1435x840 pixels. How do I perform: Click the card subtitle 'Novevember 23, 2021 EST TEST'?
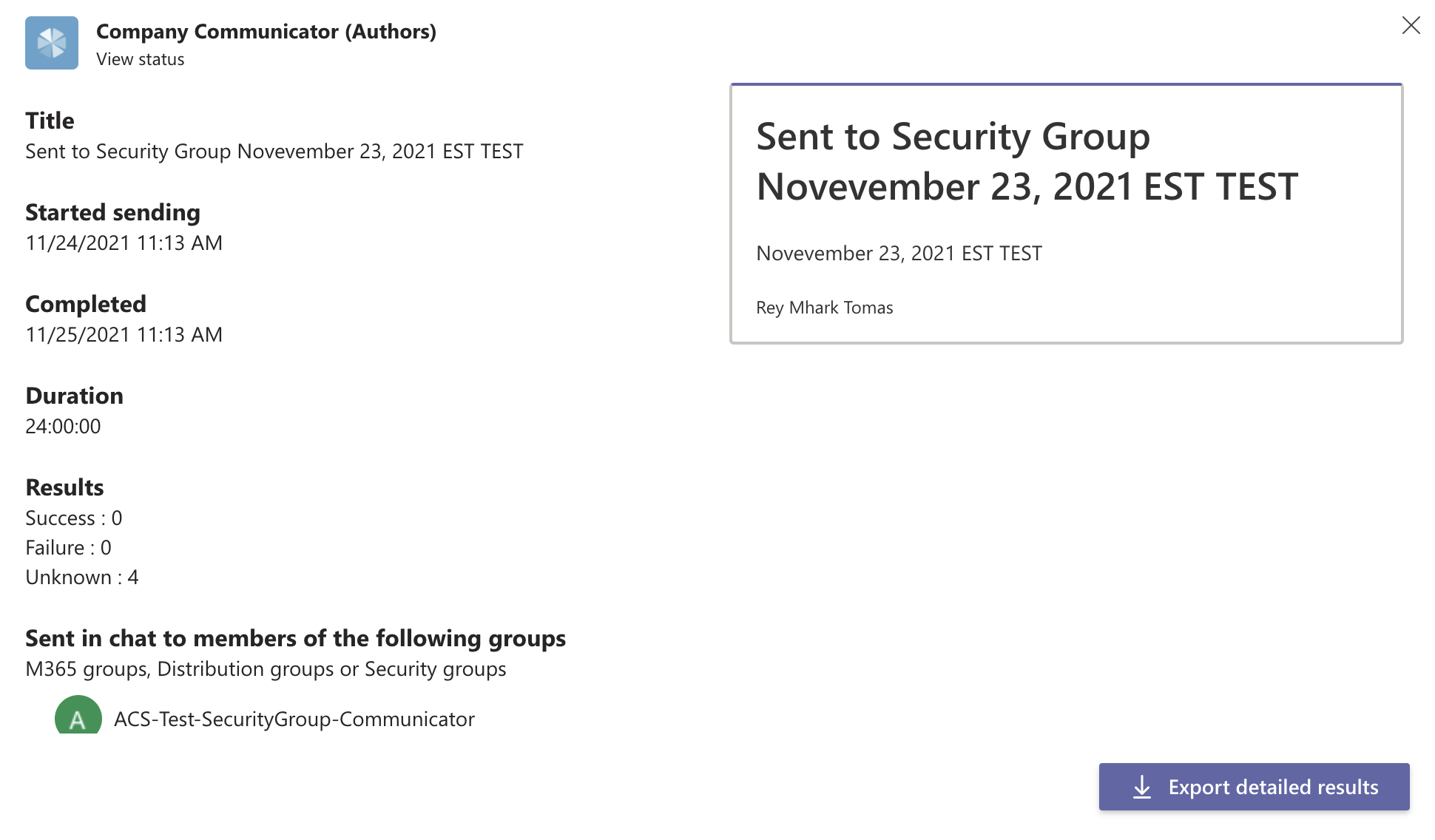point(899,252)
